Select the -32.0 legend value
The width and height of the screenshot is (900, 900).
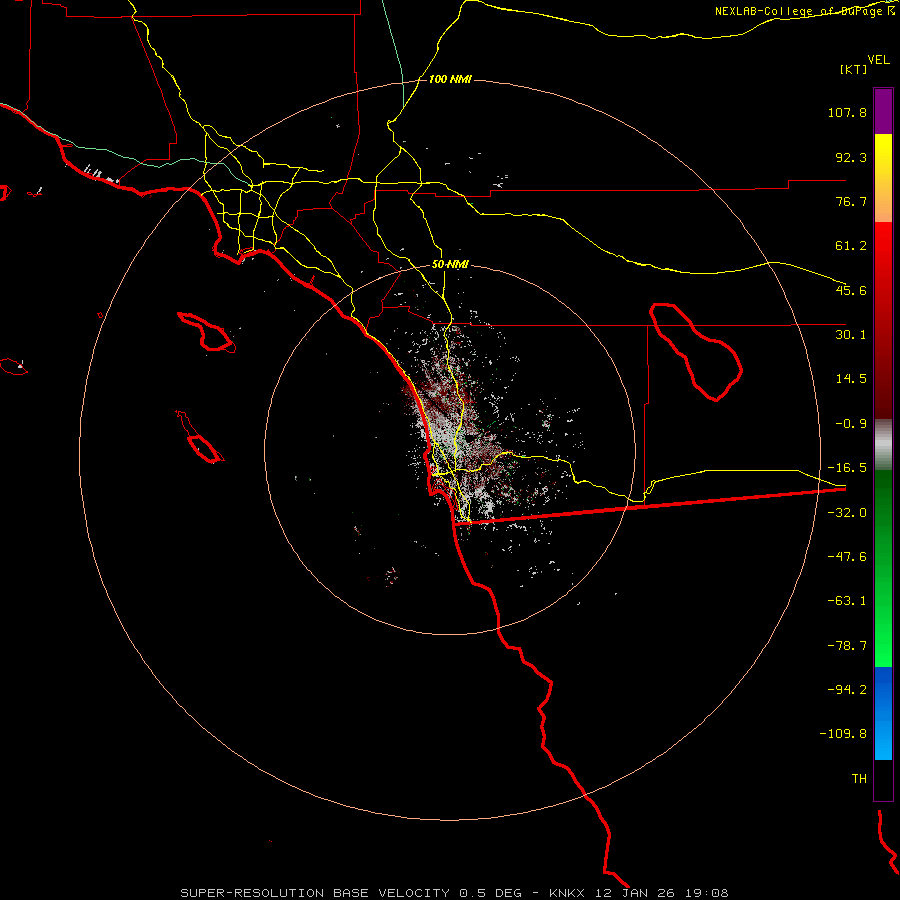click(x=847, y=513)
